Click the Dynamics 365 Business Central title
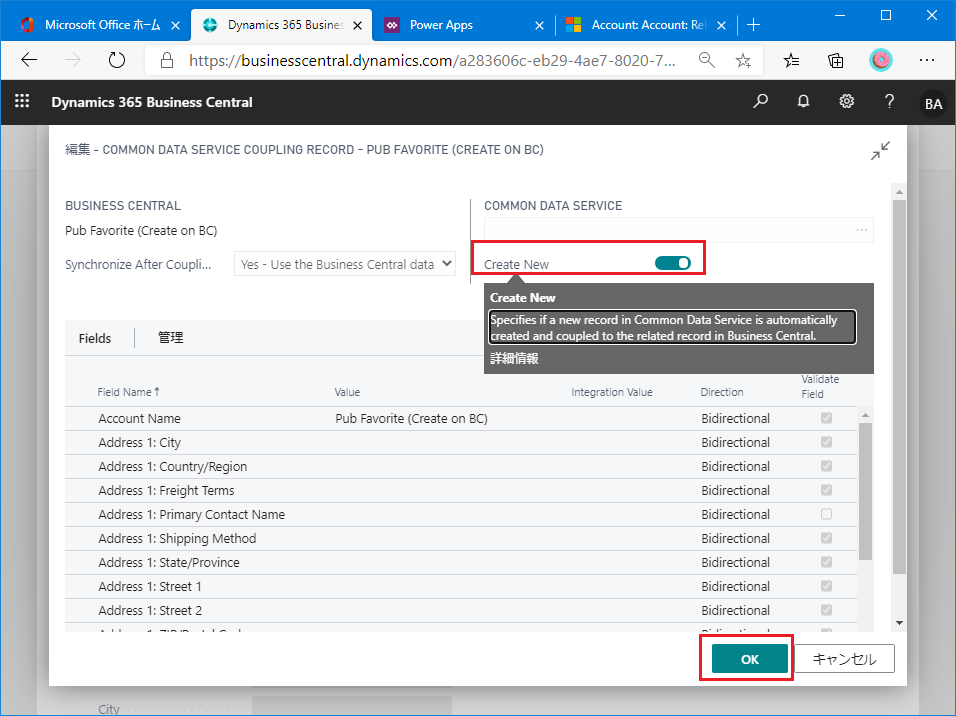The image size is (956, 716). 152,102
